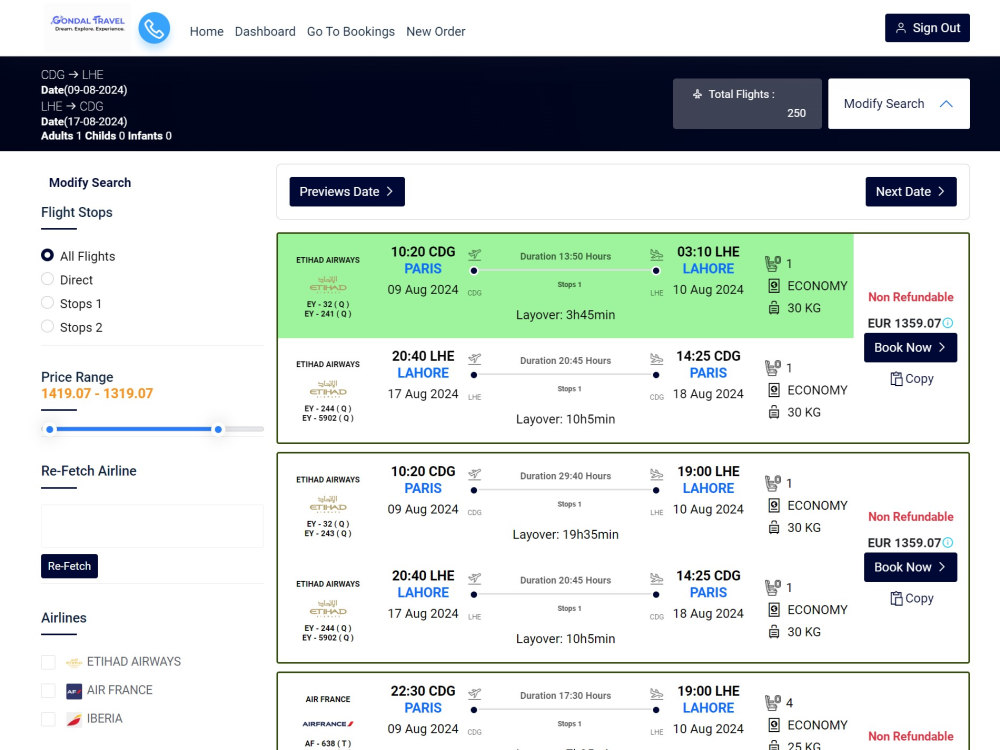Viewport: 1000px width, 750px height.
Task: Click the Re-Fetch Airline input field
Action: tap(152, 526)
